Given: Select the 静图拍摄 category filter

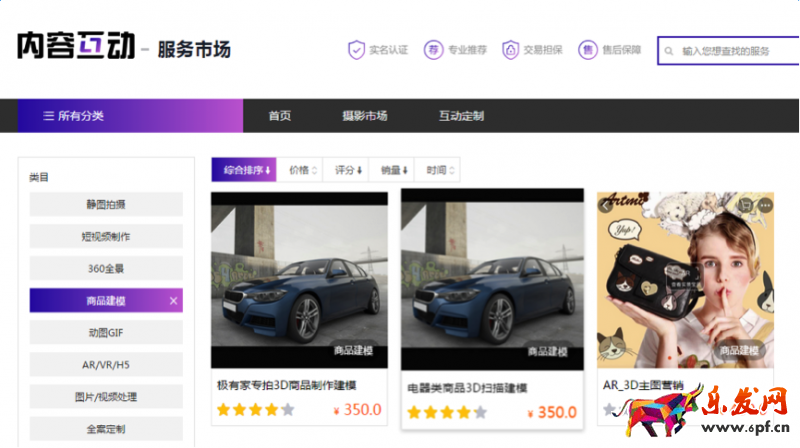Looking at the screenshot, I should click(106, 205).
